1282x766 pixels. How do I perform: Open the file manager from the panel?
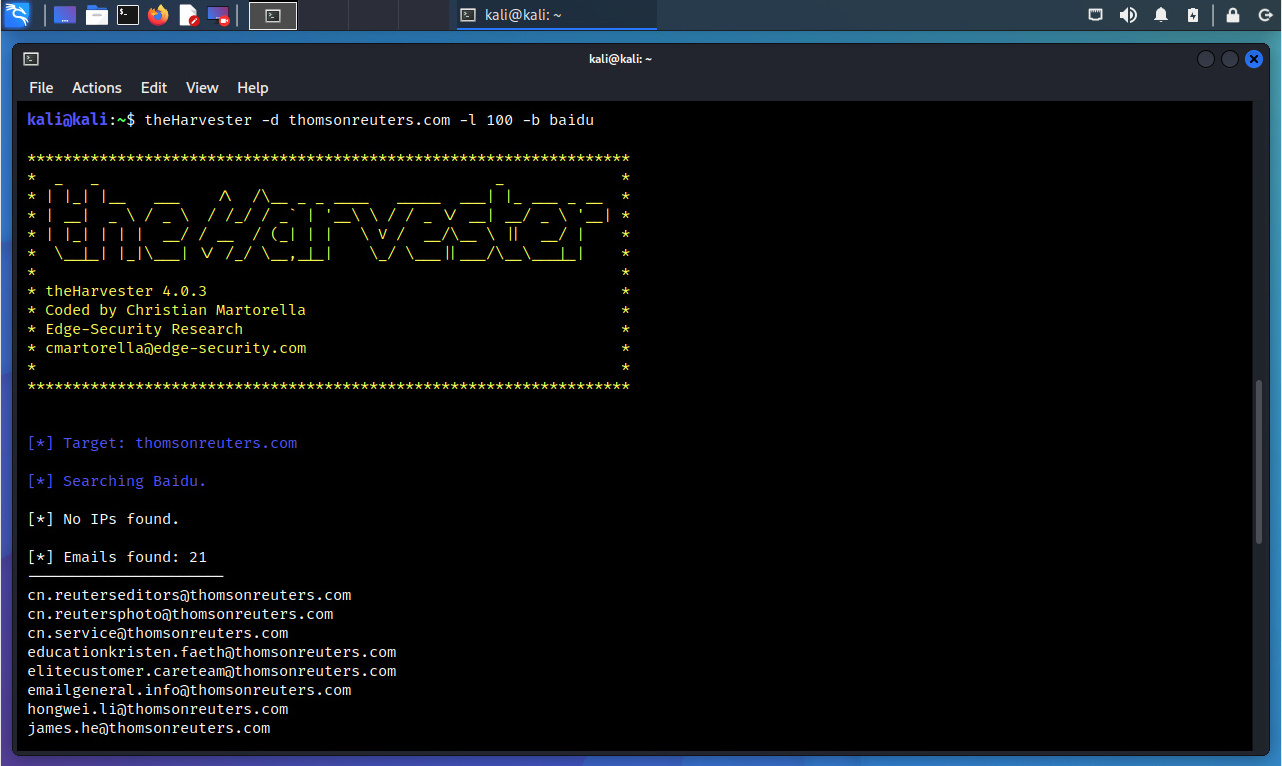coord(96,15)
